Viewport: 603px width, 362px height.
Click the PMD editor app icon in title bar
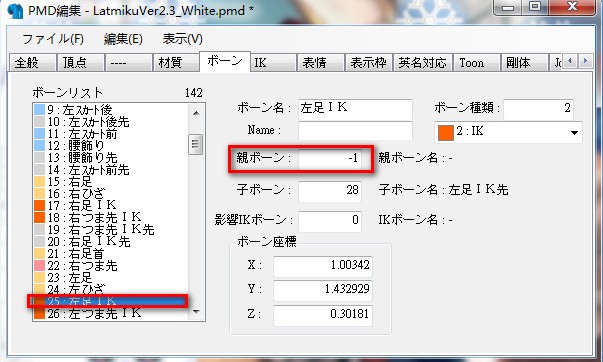[x=15, y=11]
